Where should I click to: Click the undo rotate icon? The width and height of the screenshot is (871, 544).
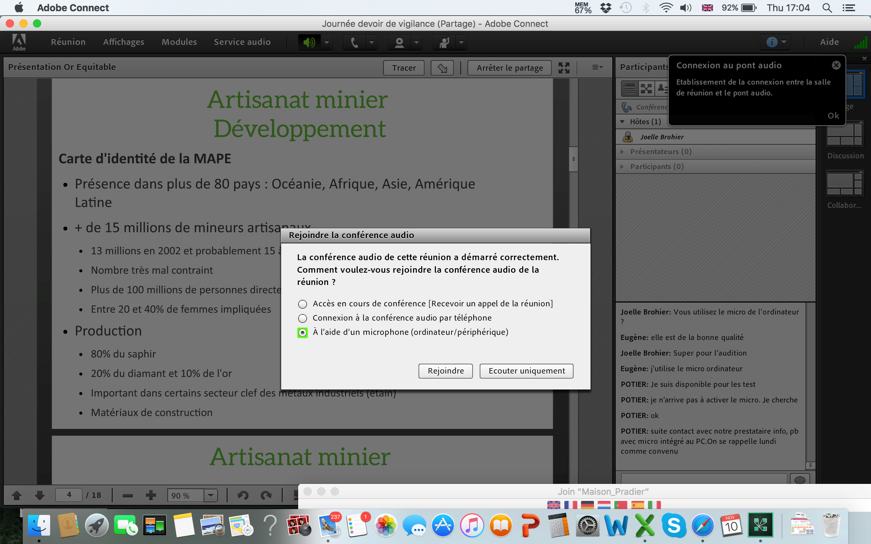(243, 495)
